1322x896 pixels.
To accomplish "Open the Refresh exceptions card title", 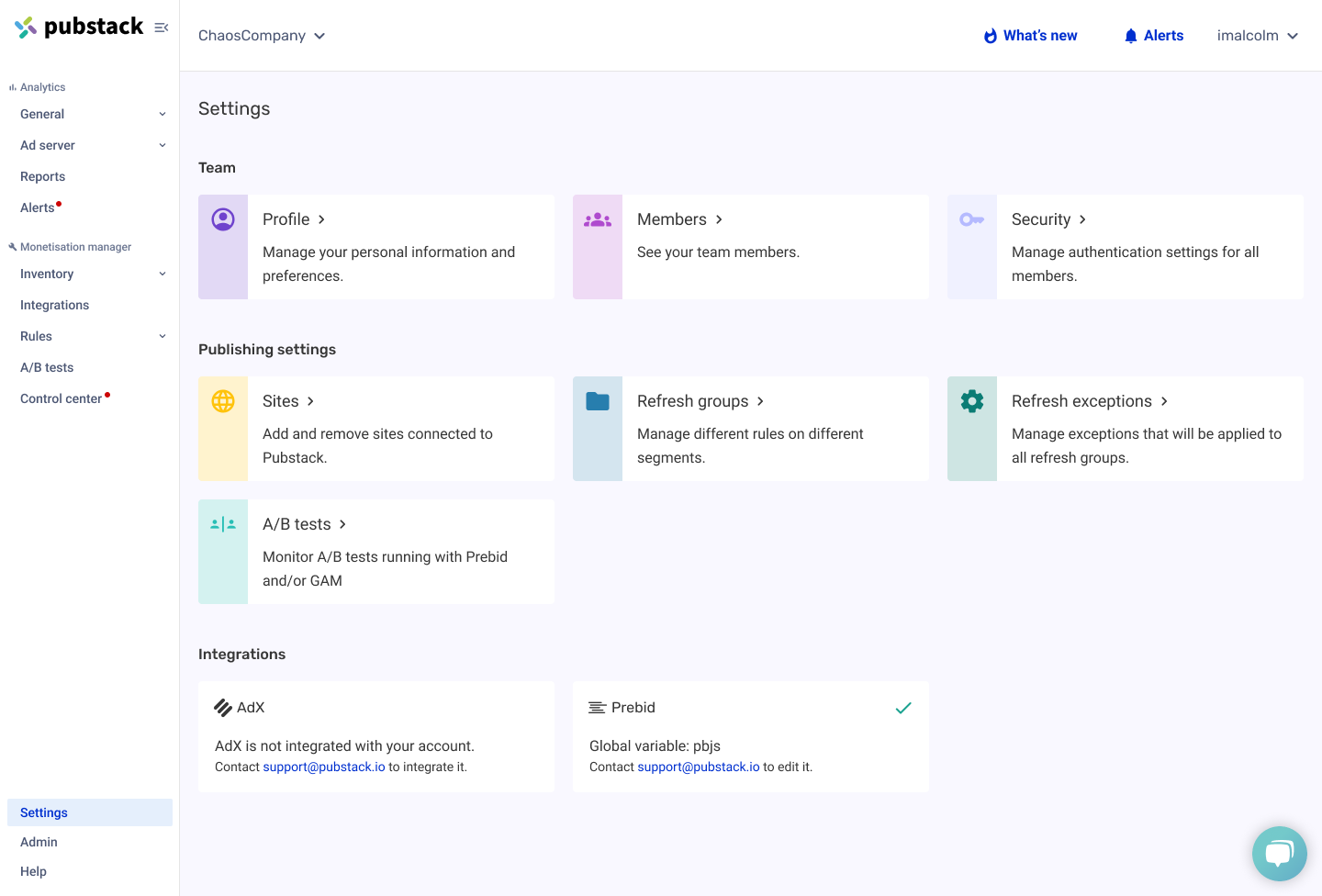I will [1081, 401].
